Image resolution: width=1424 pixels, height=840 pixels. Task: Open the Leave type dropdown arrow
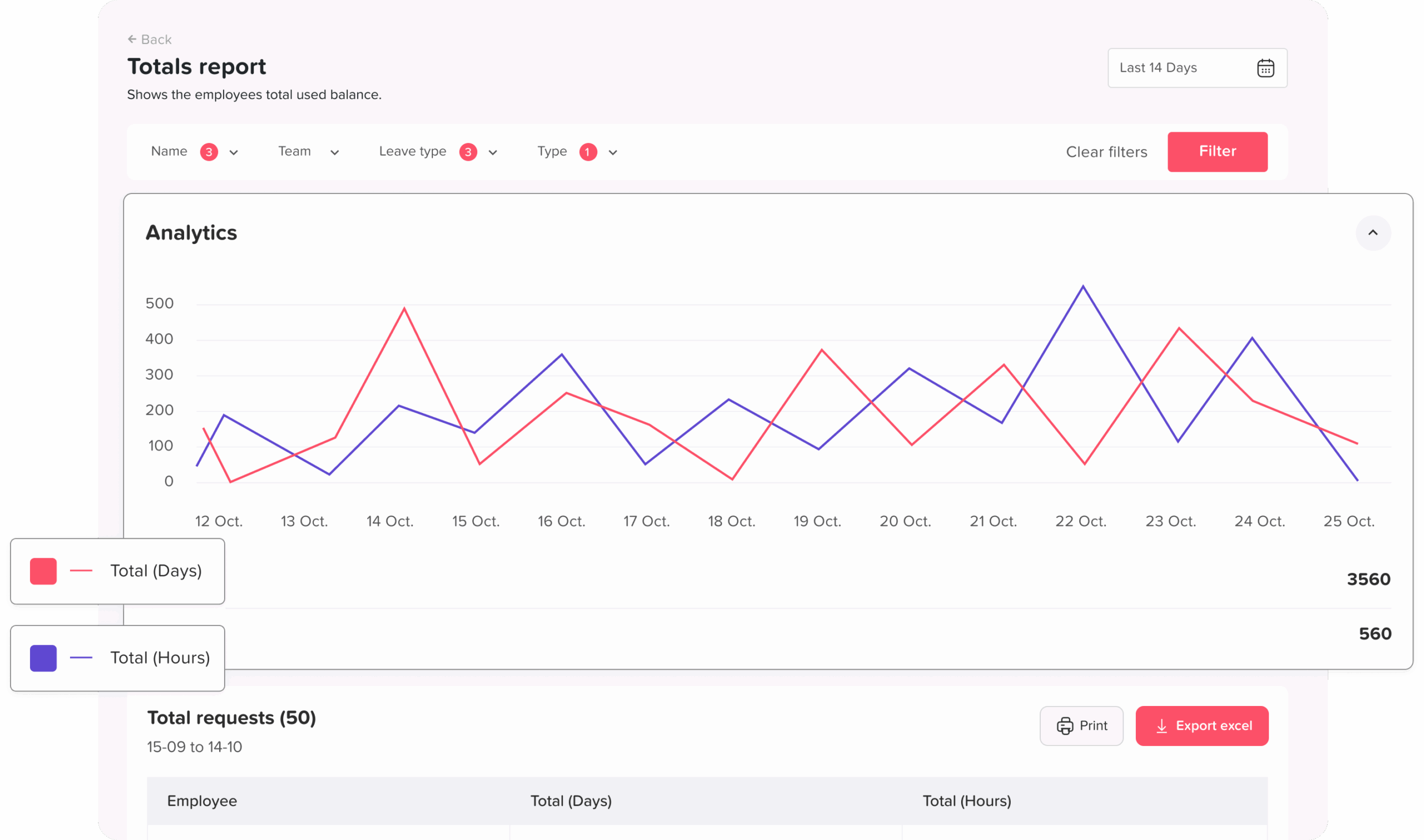coord(493,152)
